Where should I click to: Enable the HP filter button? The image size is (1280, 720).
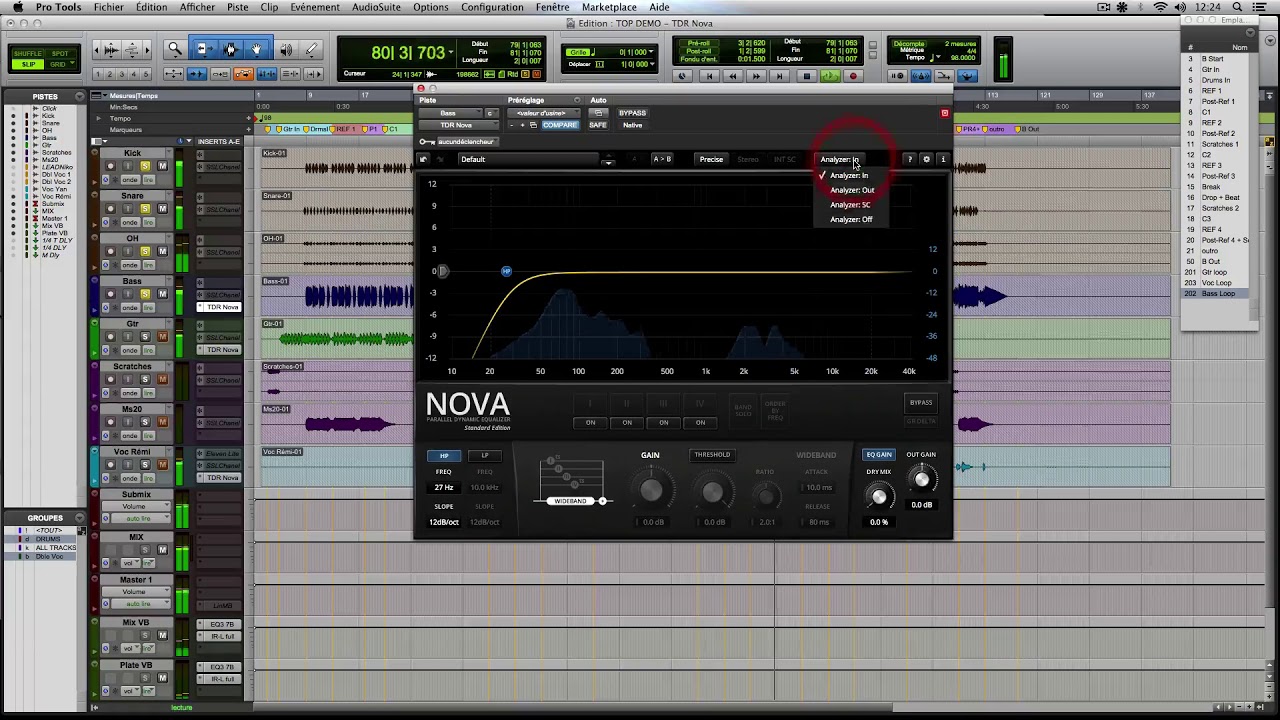(x=444, y=456)
